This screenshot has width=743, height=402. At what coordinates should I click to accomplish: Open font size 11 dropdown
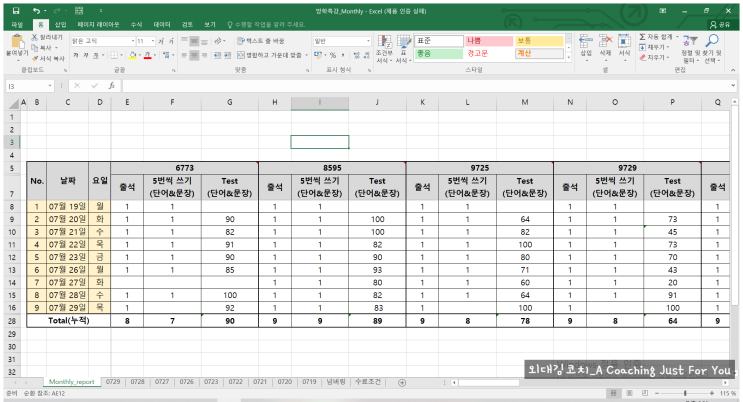click(x=153, y=41)
